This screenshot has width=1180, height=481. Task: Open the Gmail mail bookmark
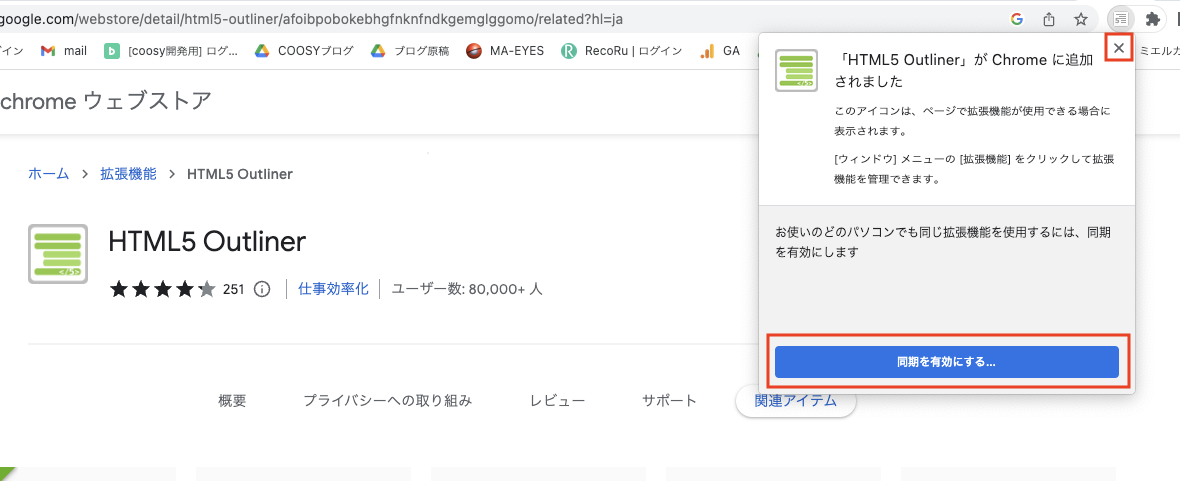click(x=64, y=51)
